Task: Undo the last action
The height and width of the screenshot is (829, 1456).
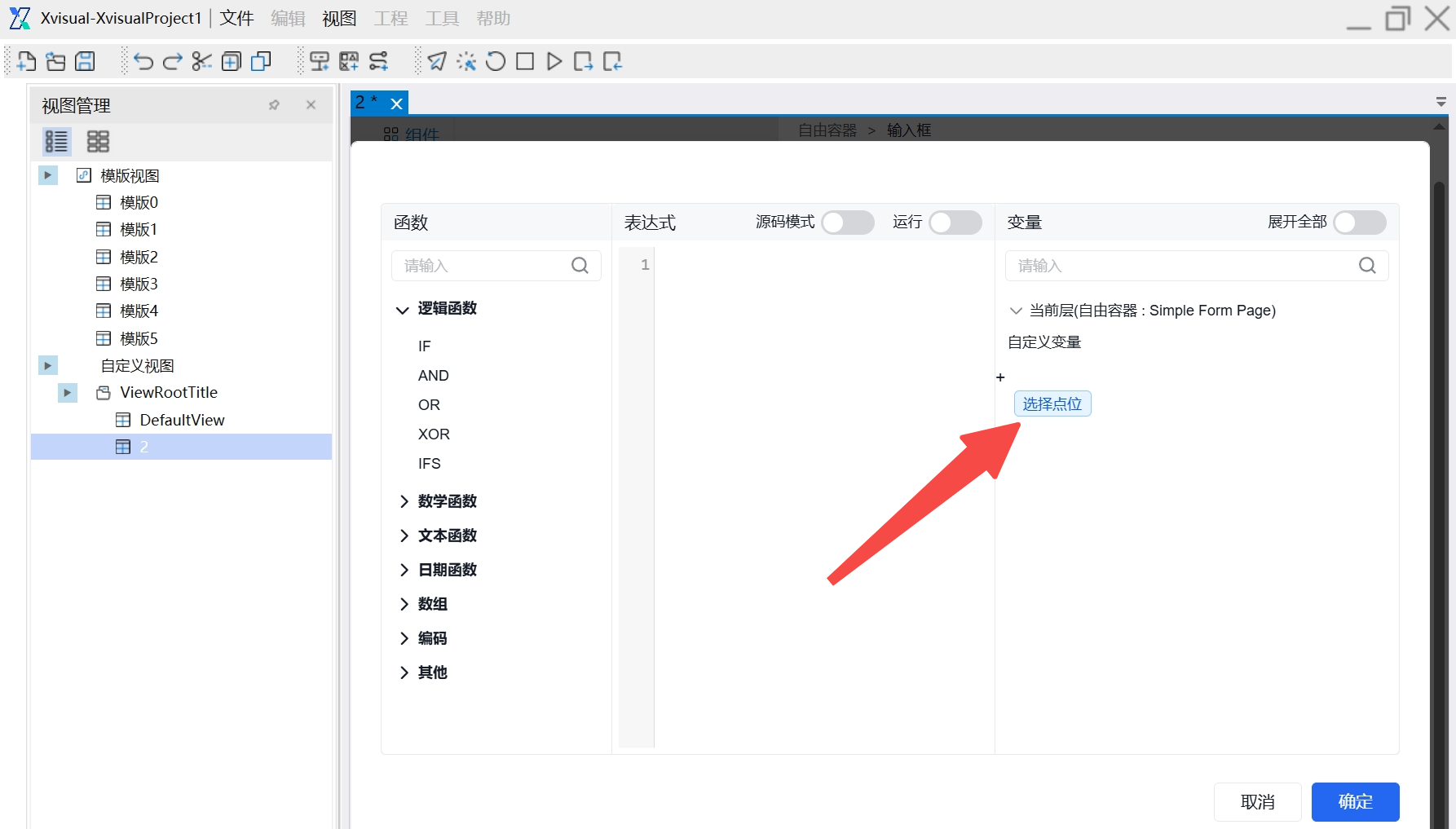Action: (143, 61)
